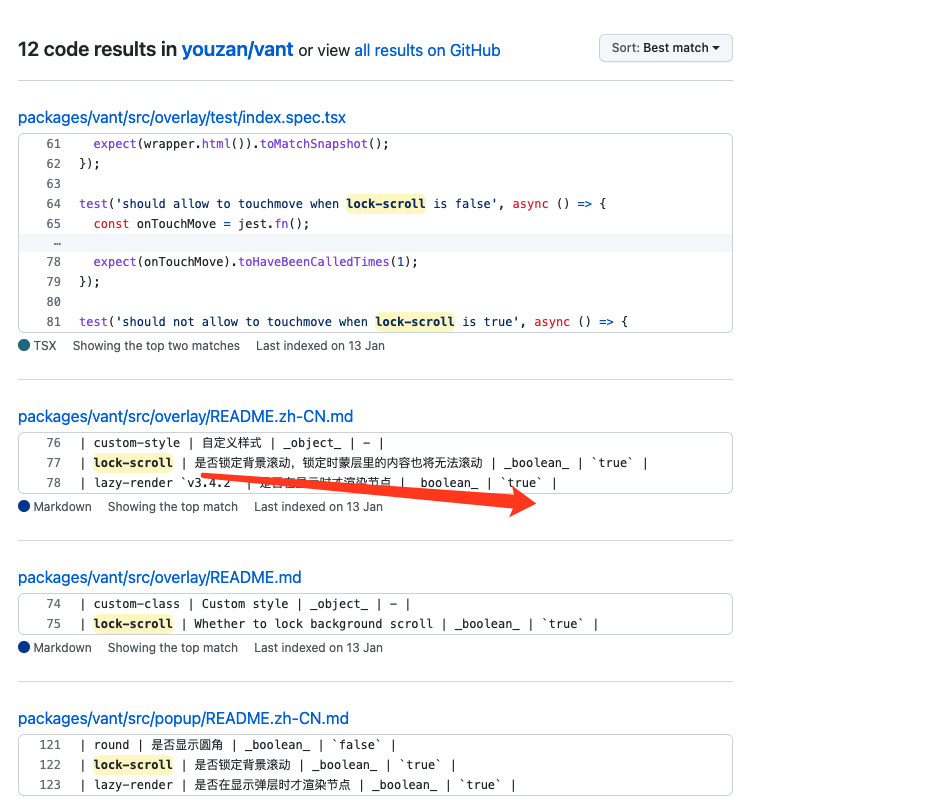
Task: Open the popup/README.zh-CN.md file link
Action: coord(183,719)
